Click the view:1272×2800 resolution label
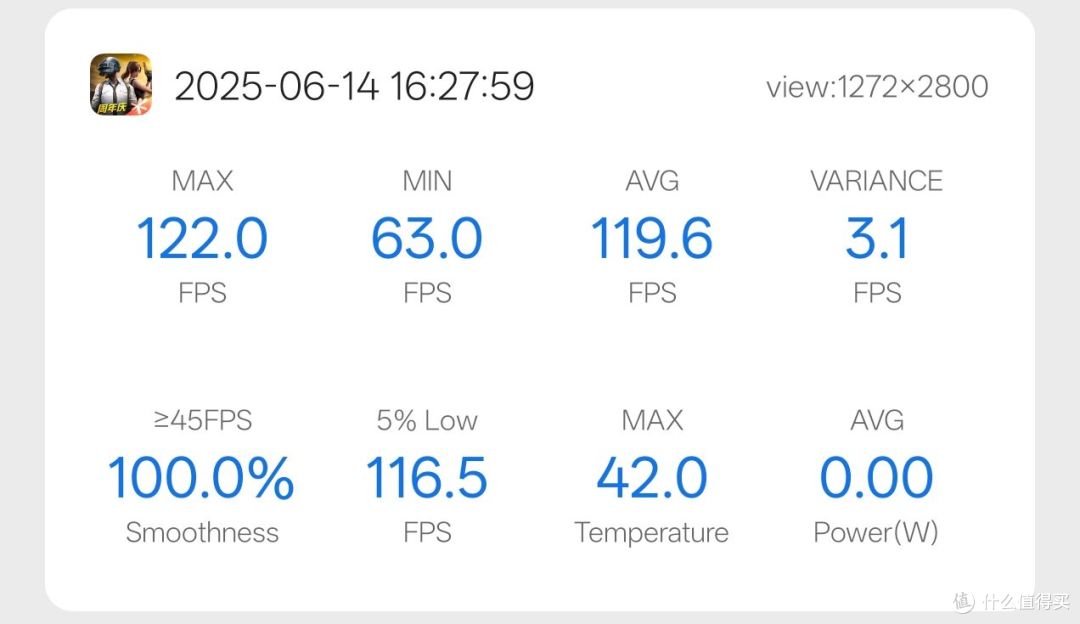 tap(877, 87)
